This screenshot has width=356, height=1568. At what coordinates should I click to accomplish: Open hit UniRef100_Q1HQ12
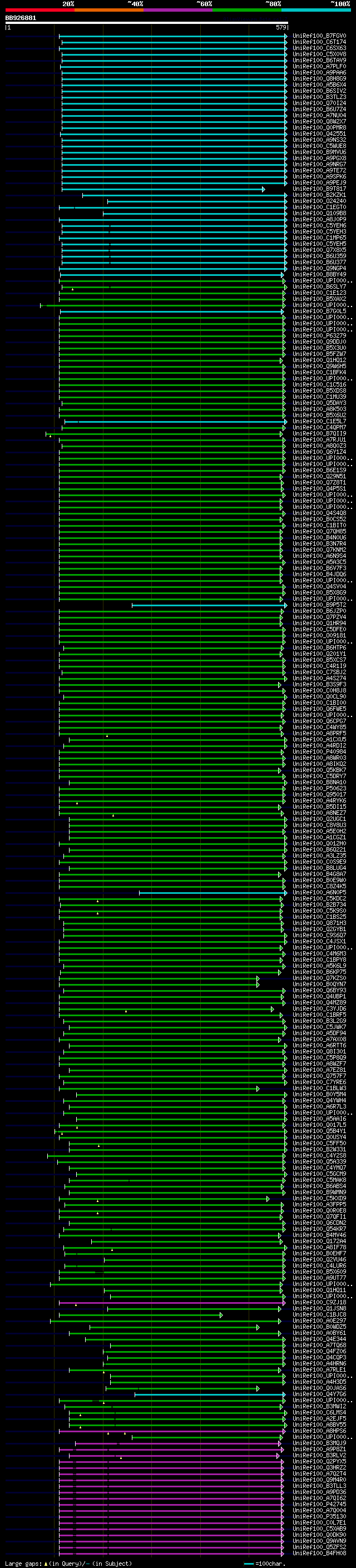pos(319,360)
